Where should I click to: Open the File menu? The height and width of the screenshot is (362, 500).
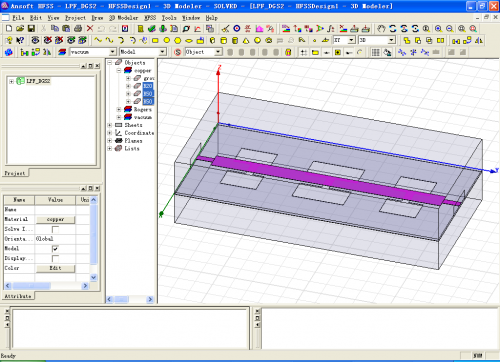[18, 18]
